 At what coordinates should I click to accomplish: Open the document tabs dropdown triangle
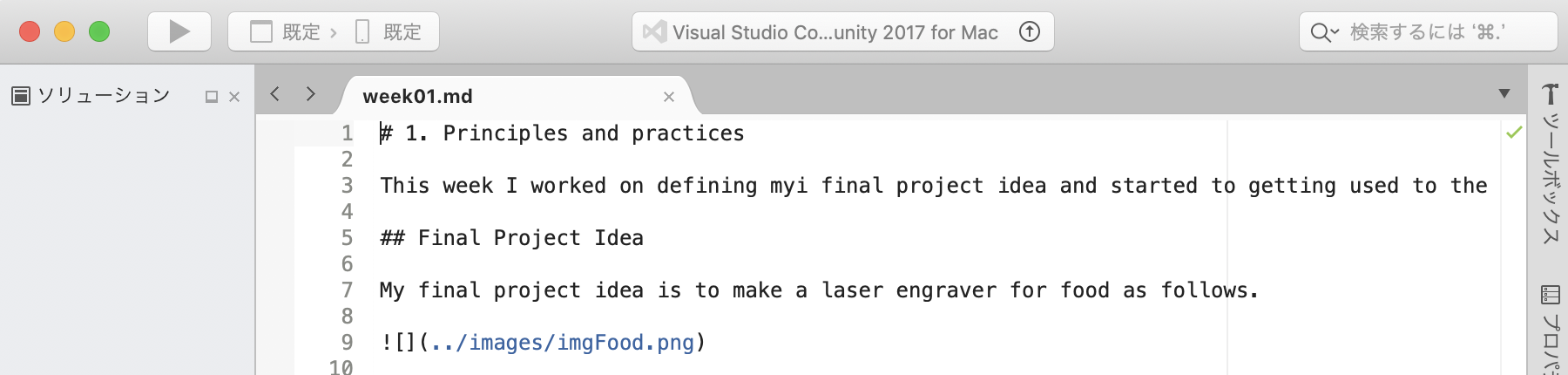[1504, 93]
